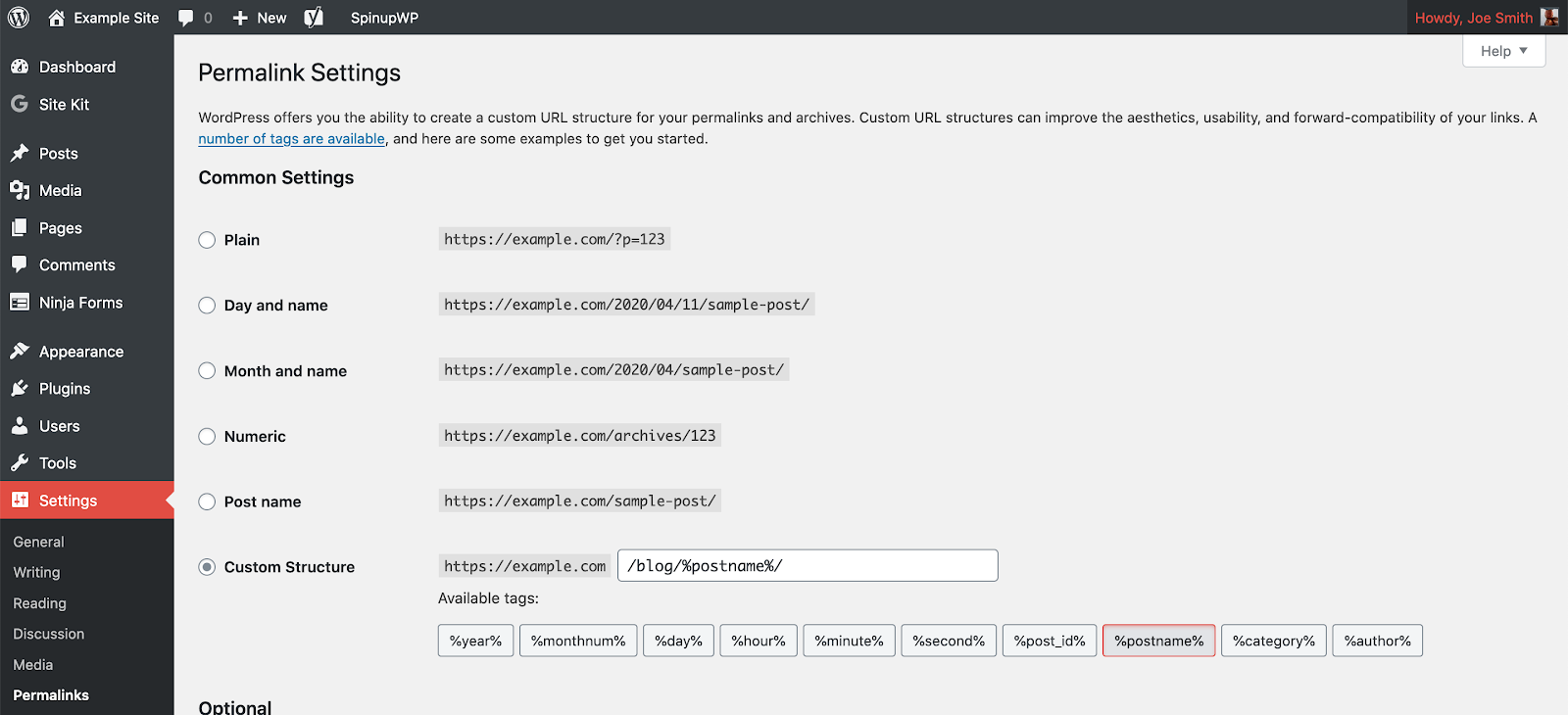Image resolution: width=1568 pixels, height=715 pixels.
Task: Click the Plugins plug icon
Action: point(20,389)
